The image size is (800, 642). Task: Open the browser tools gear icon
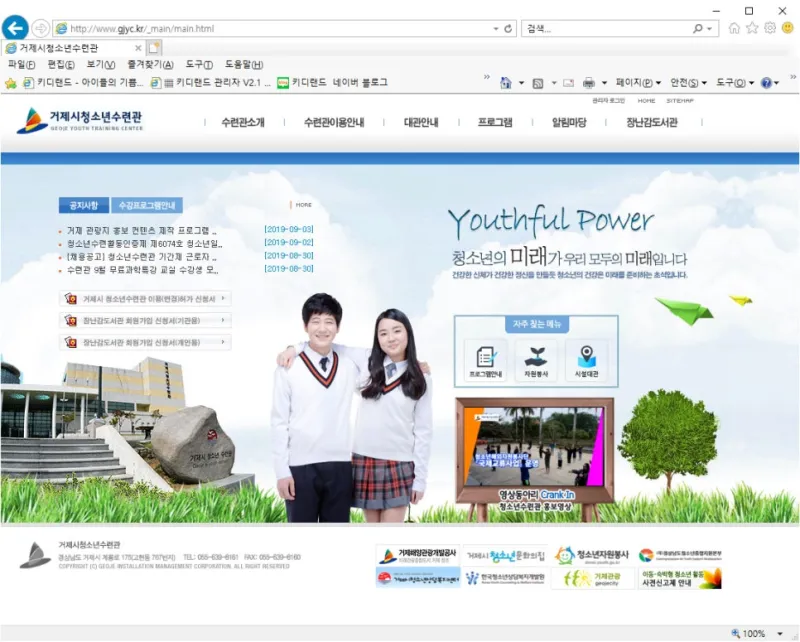point(770,28)
